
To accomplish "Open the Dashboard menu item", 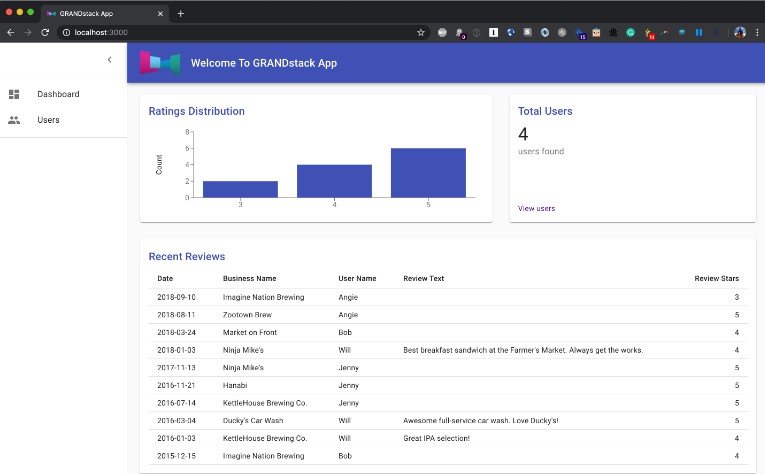I will click(58, 94).
